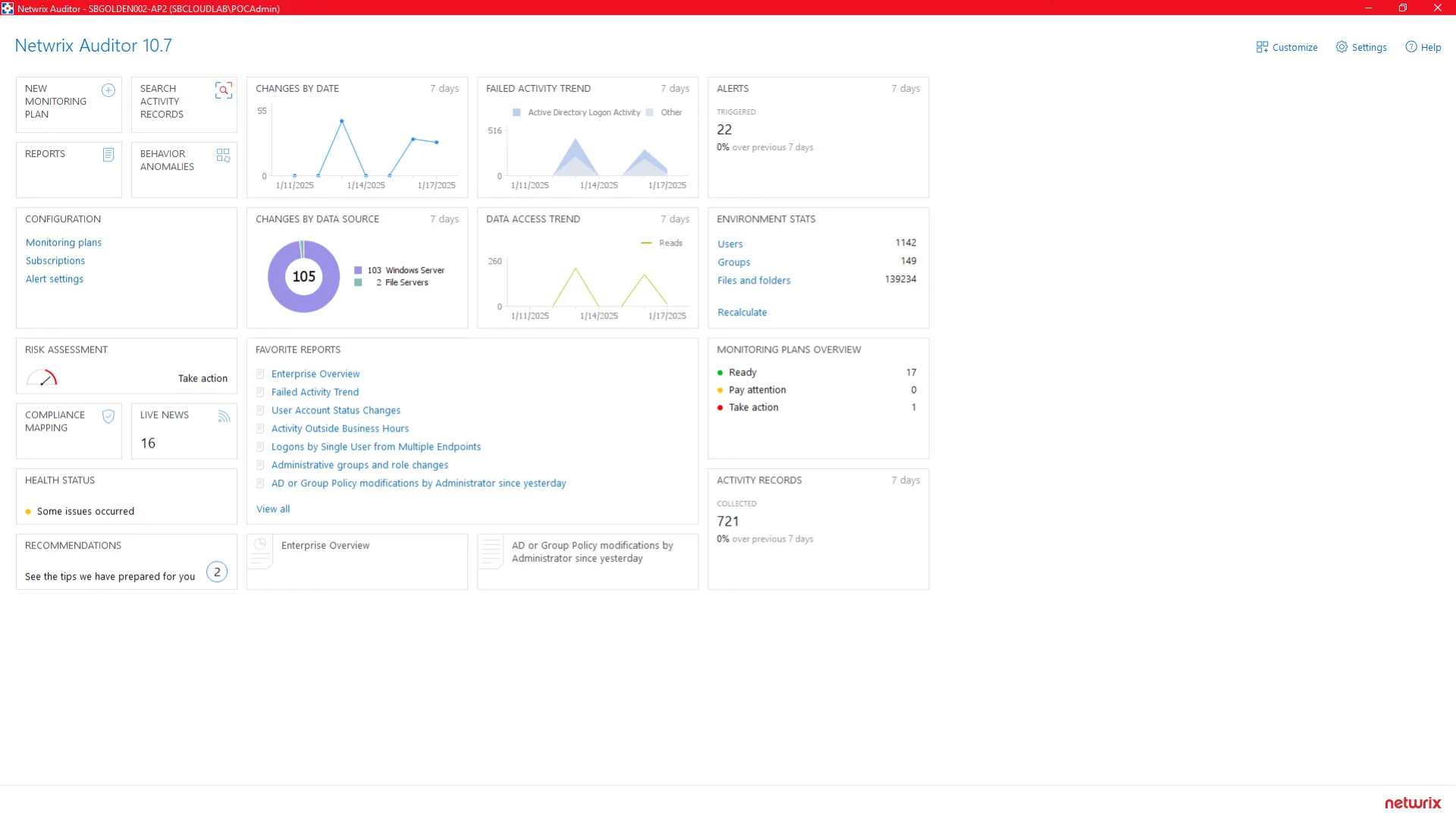Open Administrative groups and role changes report
1456x819 pixels.
(x=359, y=465)
